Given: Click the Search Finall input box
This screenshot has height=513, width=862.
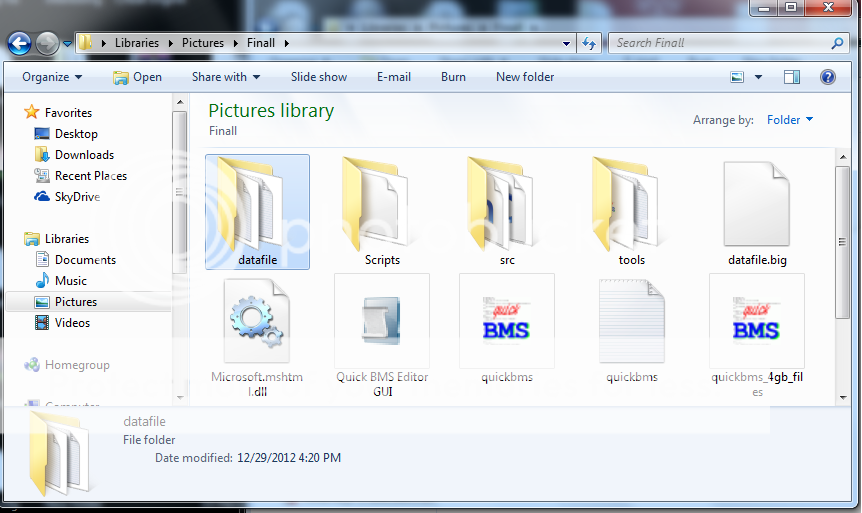Looking at the screenshot, I should pyautogui.click(x=720, y=43).
